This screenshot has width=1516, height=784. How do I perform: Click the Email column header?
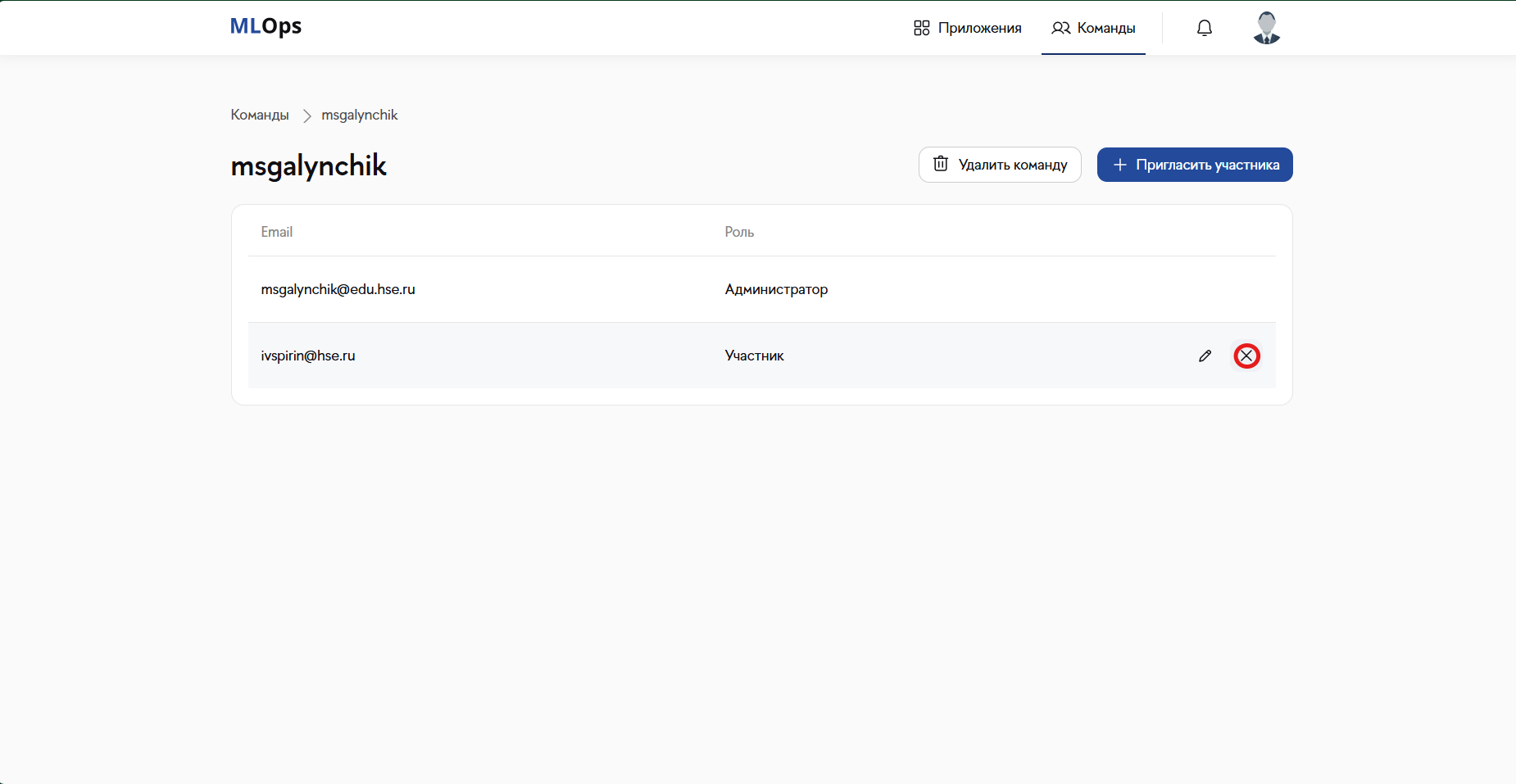pyautogui.click(x=277, y=232)
